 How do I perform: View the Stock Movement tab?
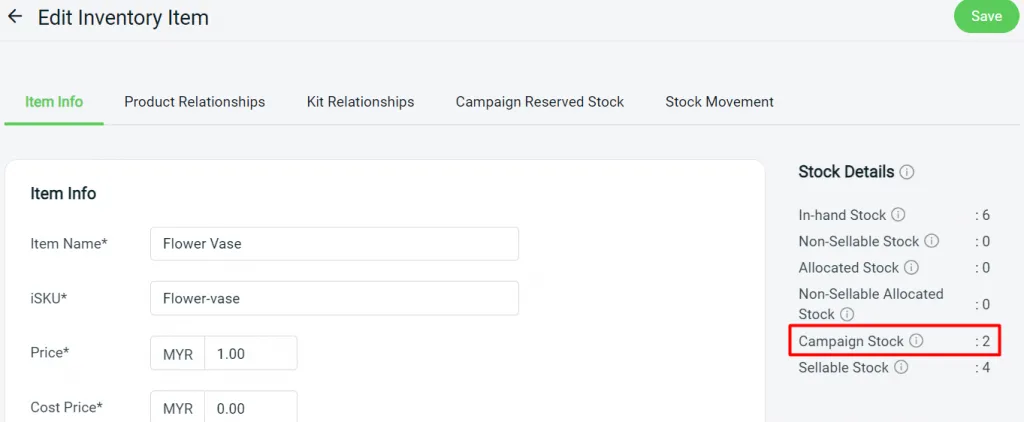719,102
